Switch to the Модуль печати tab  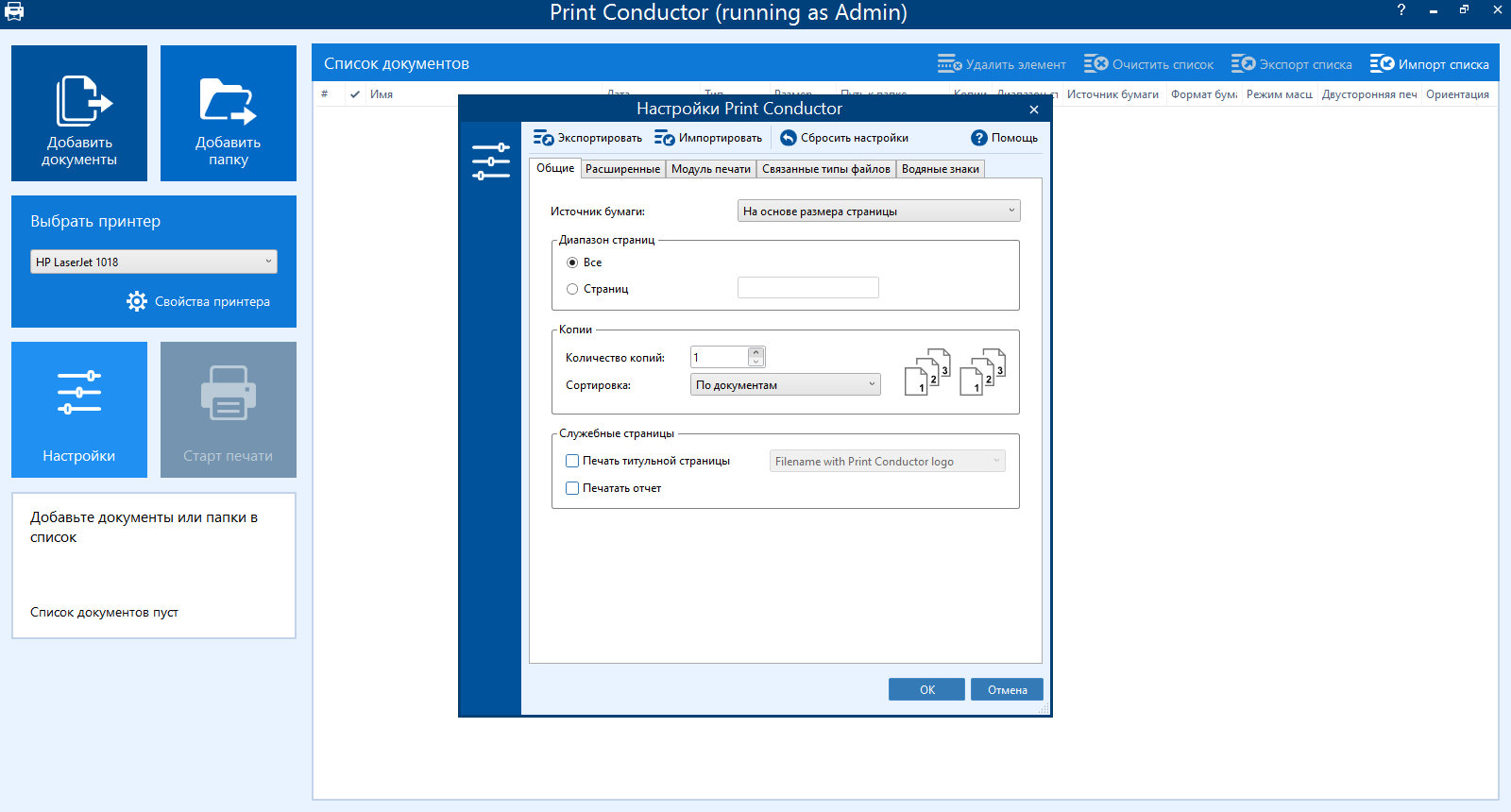711,169
